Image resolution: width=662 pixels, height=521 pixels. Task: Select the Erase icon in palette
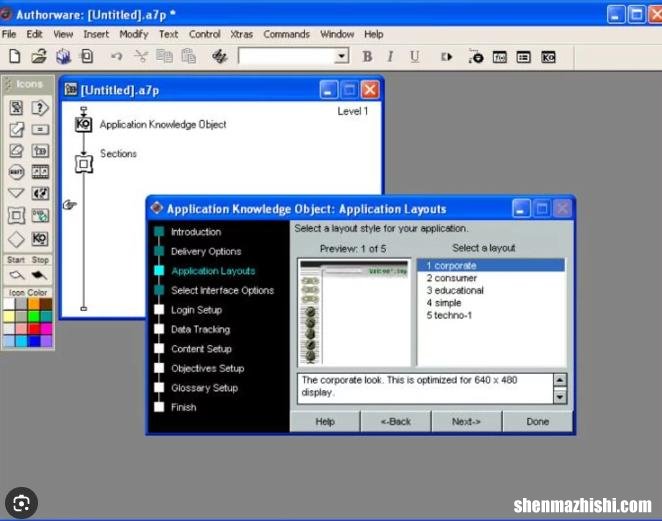[x=16, y=151]
